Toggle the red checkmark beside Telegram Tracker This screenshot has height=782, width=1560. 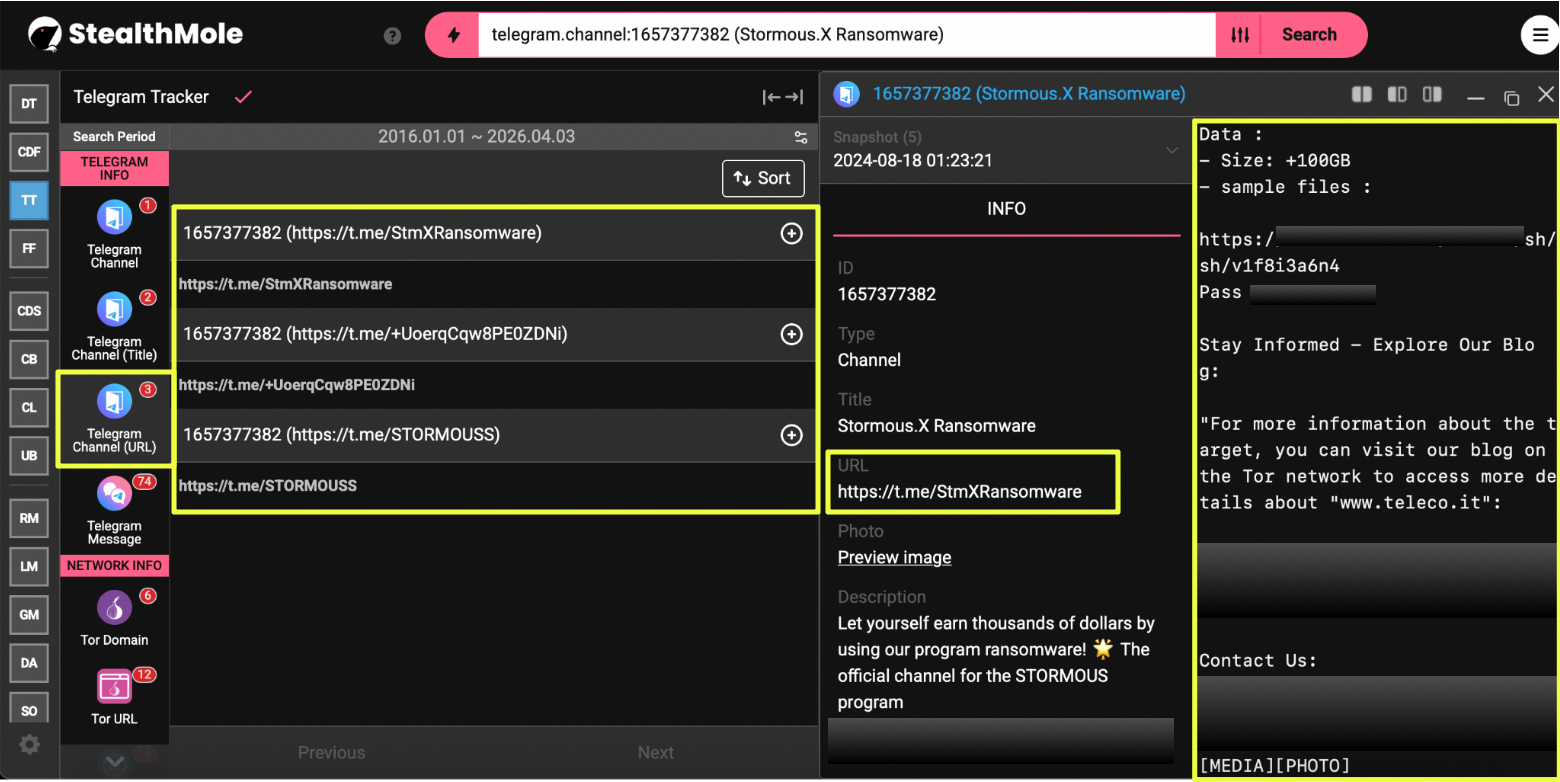click(243, 97)
